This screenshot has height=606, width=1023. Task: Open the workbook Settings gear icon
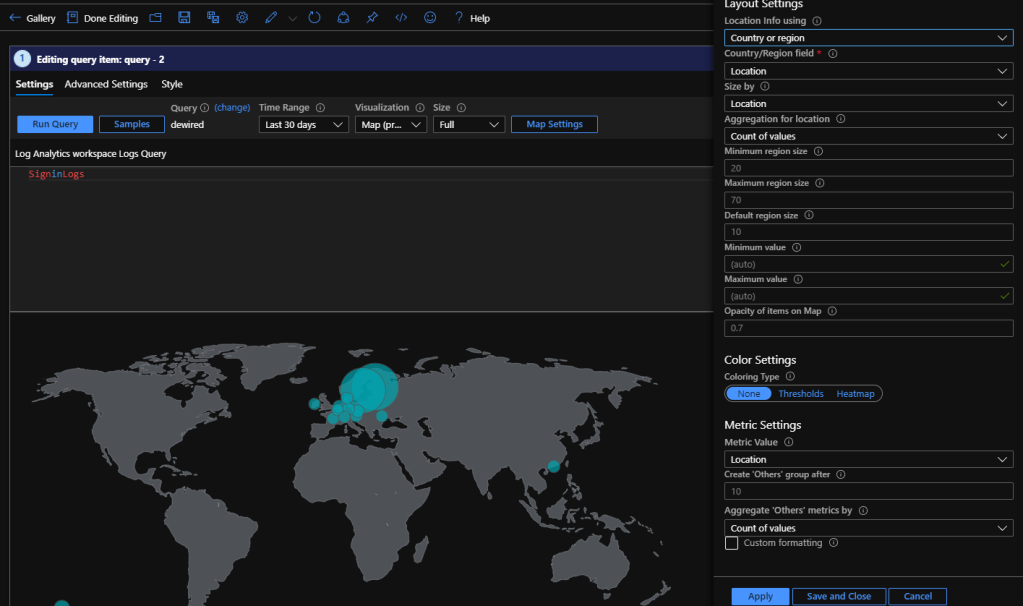[242, 18]
